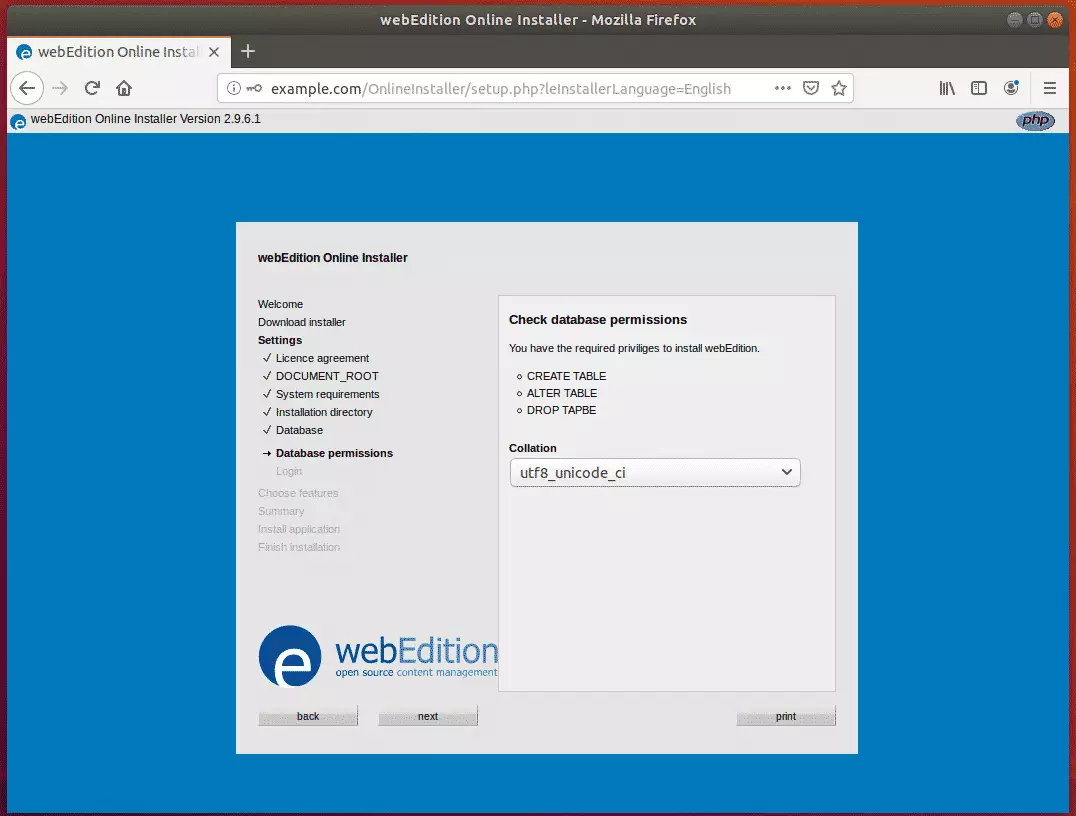Viewport: 1076px width, 816px height.
Task: Select the Database permissions step
Action: click(334, 453)
